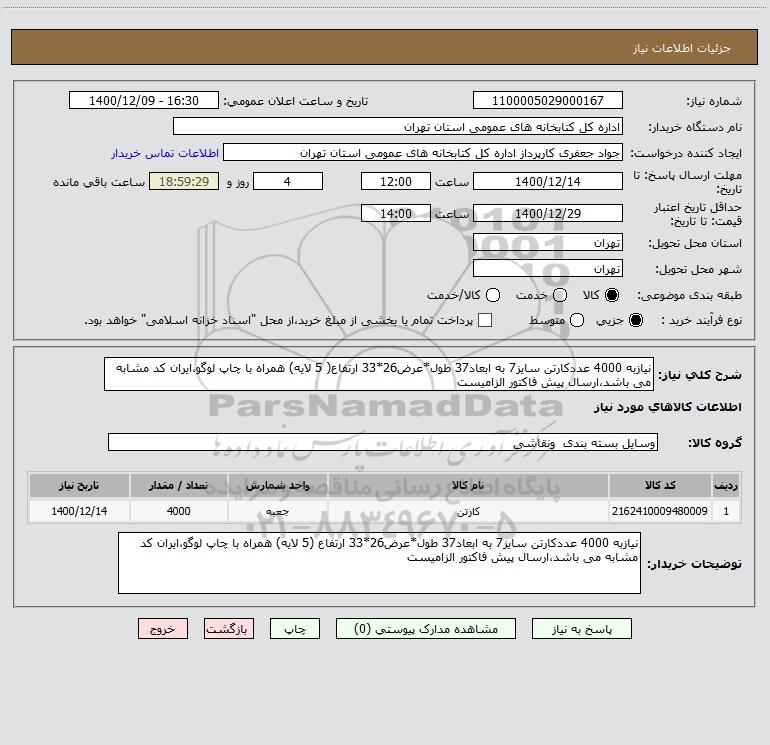Click the شرح کلی نیاز description box

coord(379,374)
